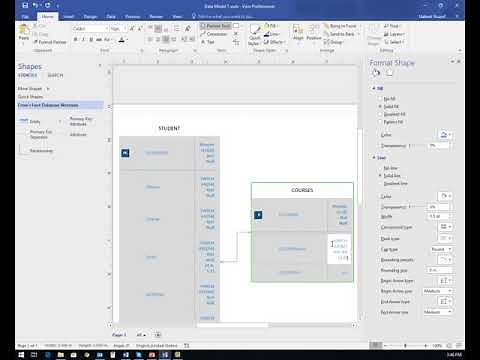Open the shape Line dropdown

271,34
